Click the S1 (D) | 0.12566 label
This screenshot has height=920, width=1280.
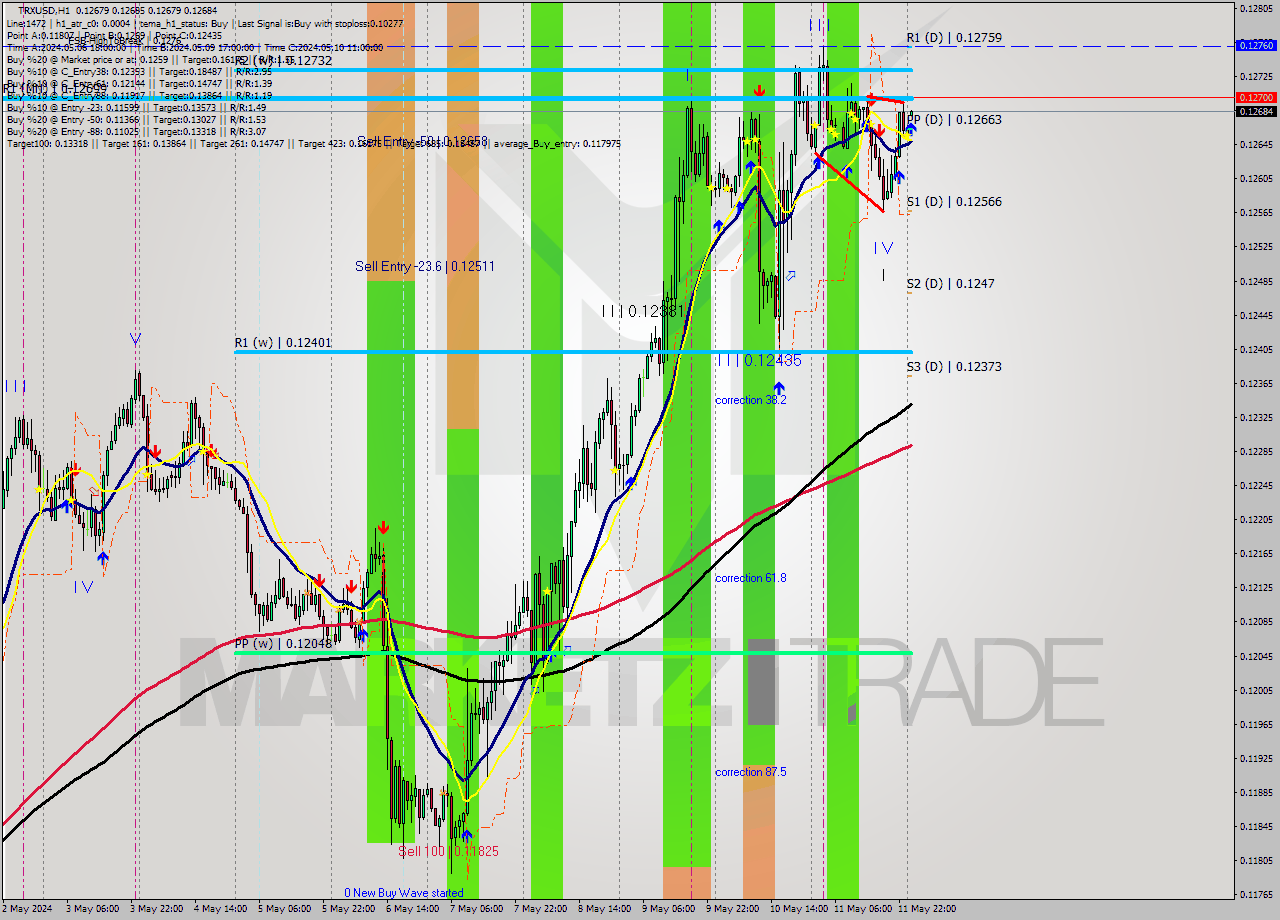954,202
